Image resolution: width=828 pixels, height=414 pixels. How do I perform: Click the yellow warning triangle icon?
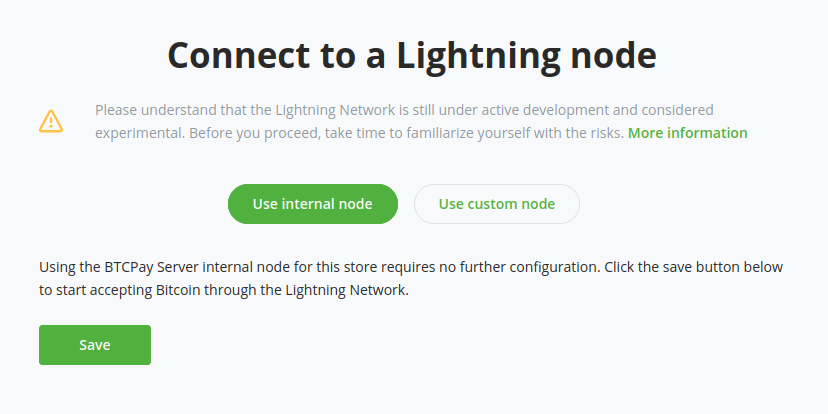coord(51,121)
